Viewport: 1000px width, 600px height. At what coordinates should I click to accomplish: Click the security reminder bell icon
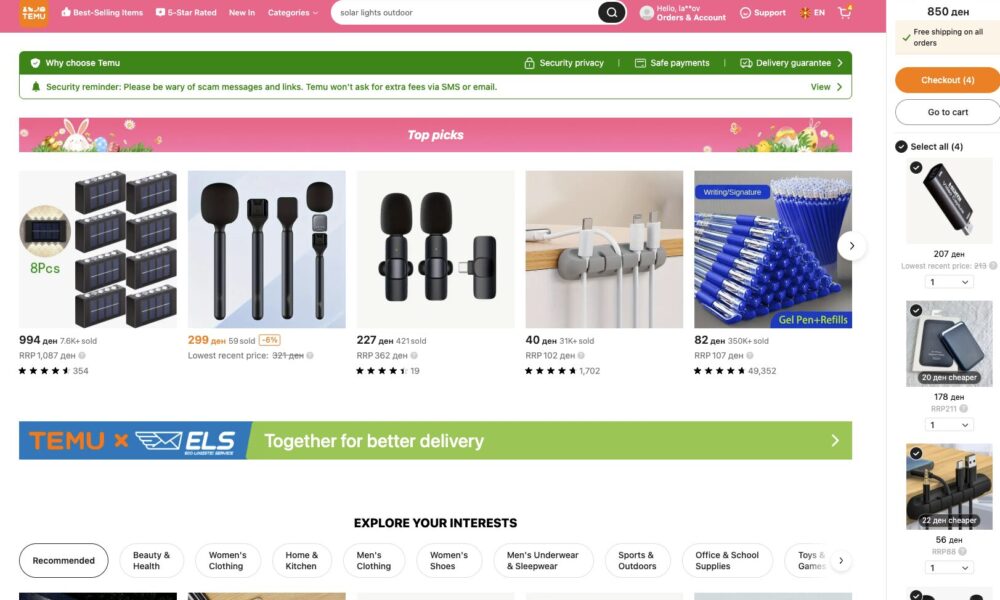36,87
